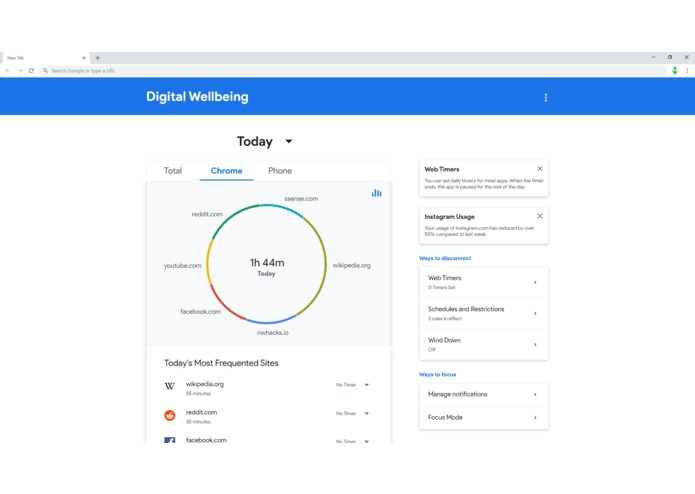
Task: Open the bar chart view icon
Action: pos(376,193)
